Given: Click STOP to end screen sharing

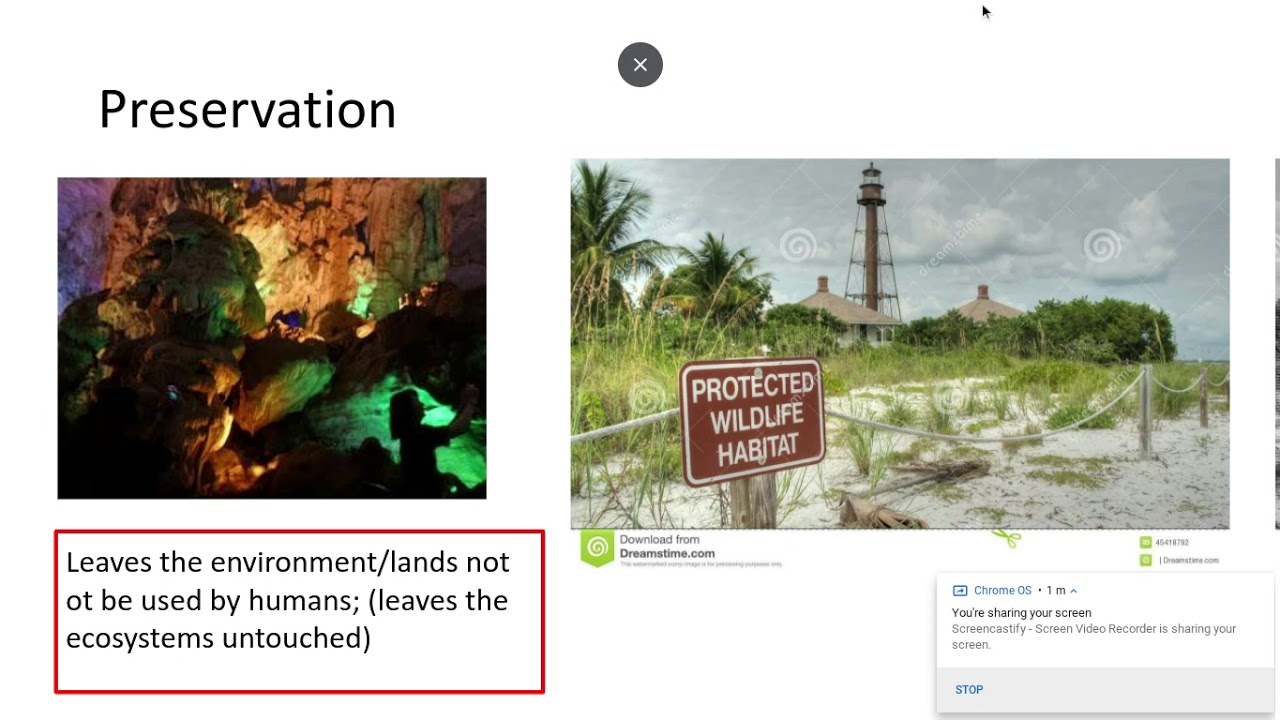Looking at the screenshot, I should [x=969, y=690].
